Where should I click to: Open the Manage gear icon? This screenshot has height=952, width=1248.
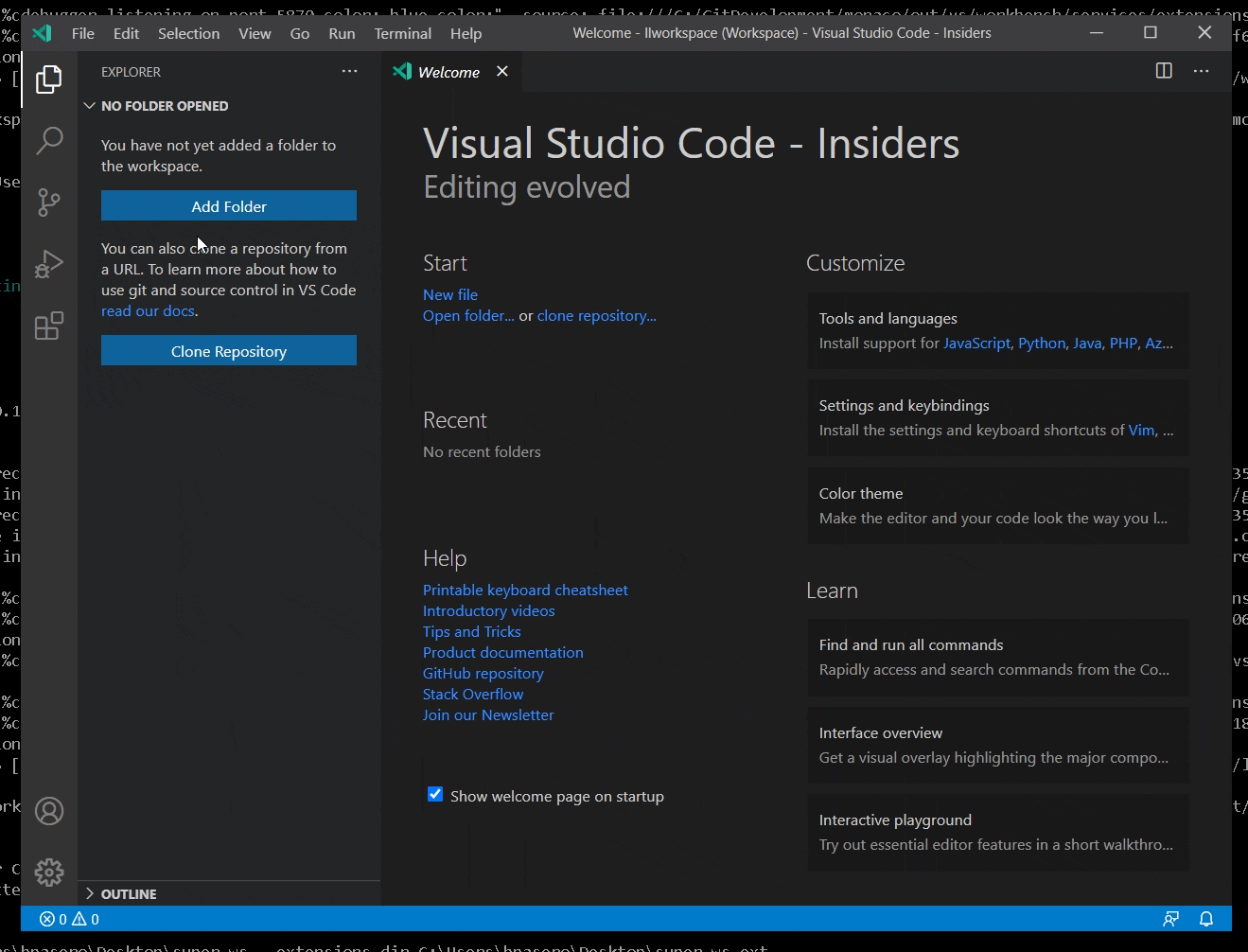tap(49, 872)
